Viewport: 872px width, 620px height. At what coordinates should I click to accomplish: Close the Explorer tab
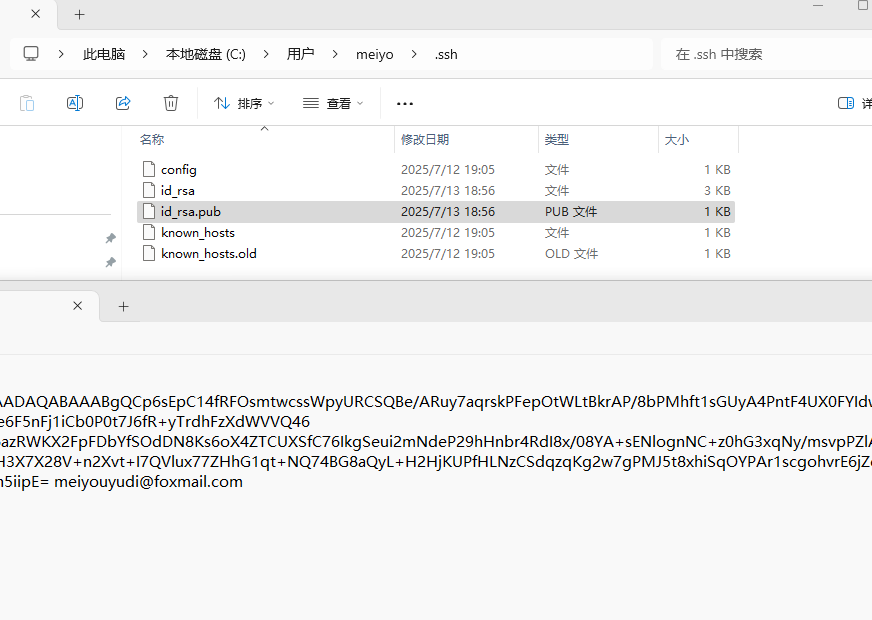pos(36,14)
